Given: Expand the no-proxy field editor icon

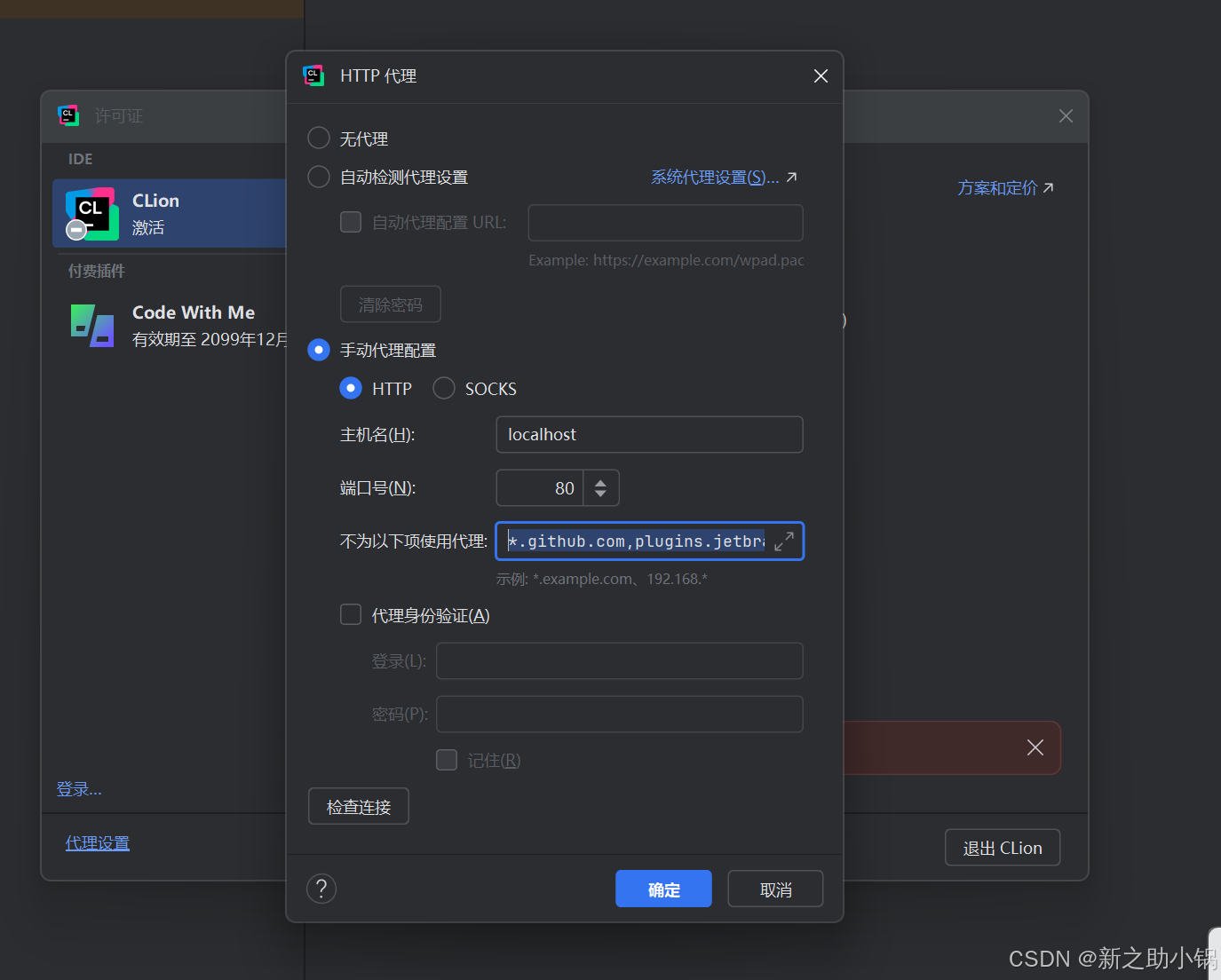Looking at the screenshot, I should click(x=784, y=541).
